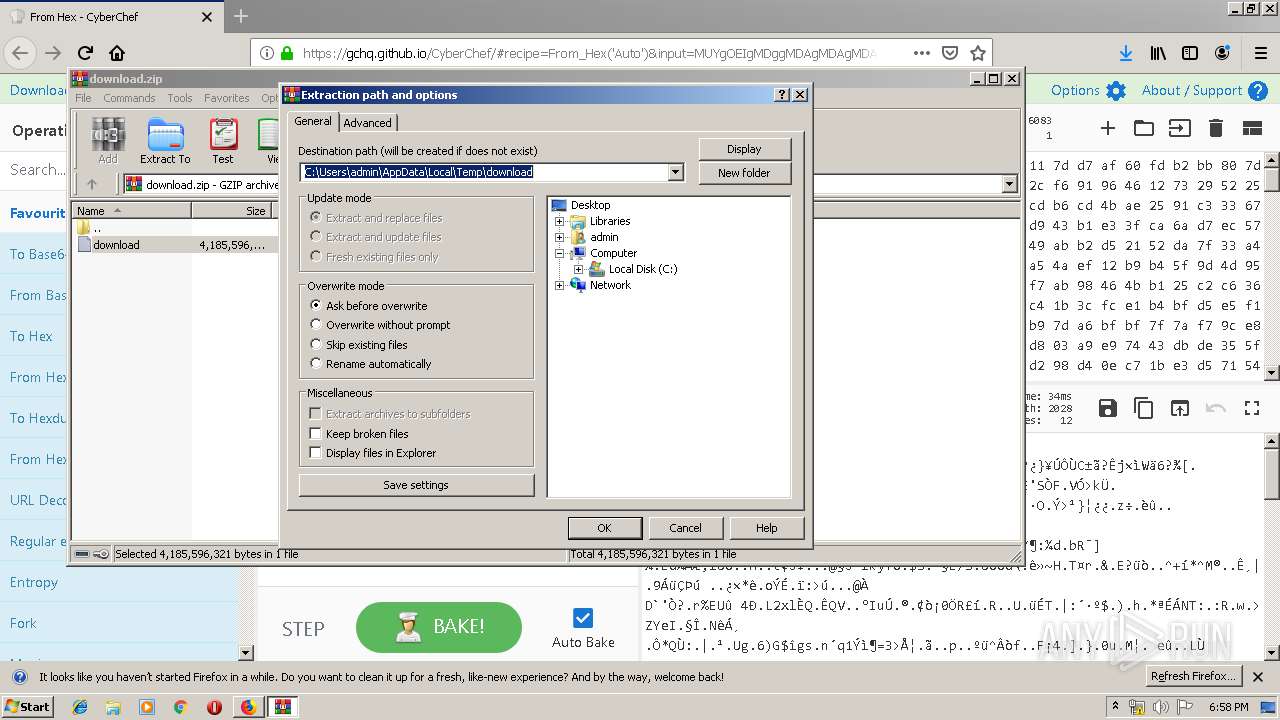The height and width of the screenshot is (720, 1280).
Task: Choose To Hex operation in CyberChef
Action: (31, 336)
